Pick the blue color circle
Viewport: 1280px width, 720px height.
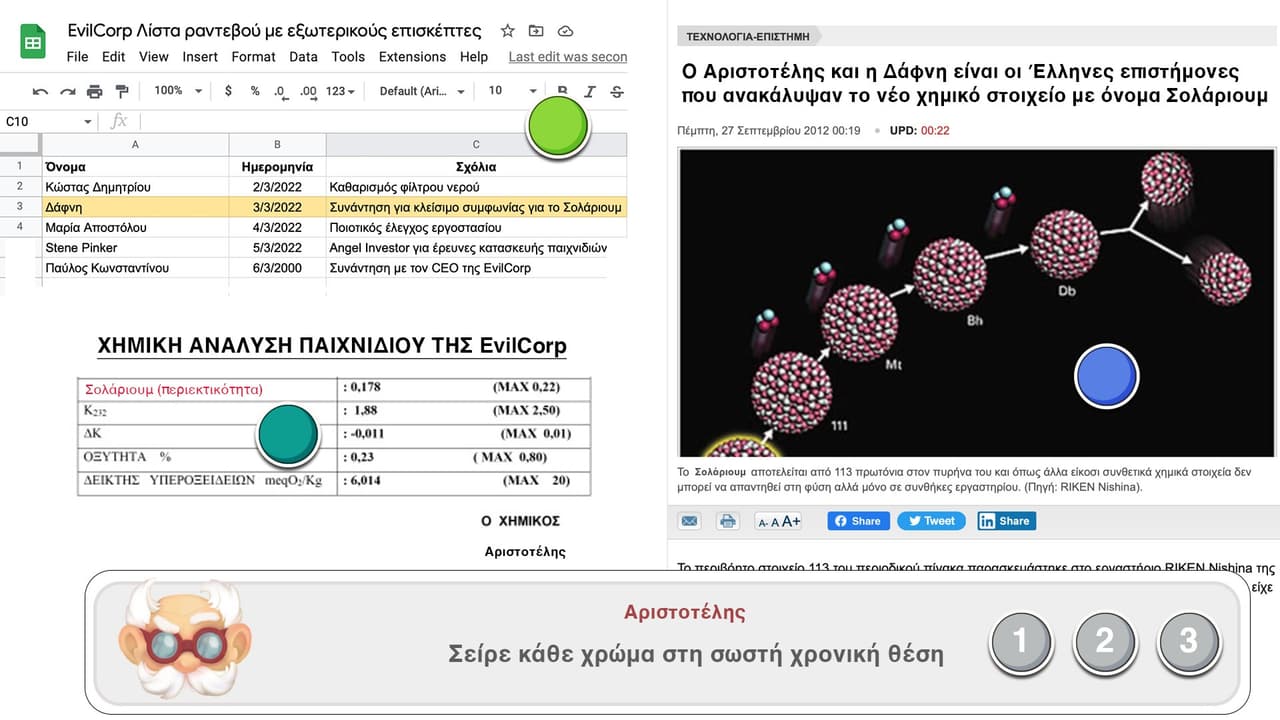click(x=1106, y=376)
